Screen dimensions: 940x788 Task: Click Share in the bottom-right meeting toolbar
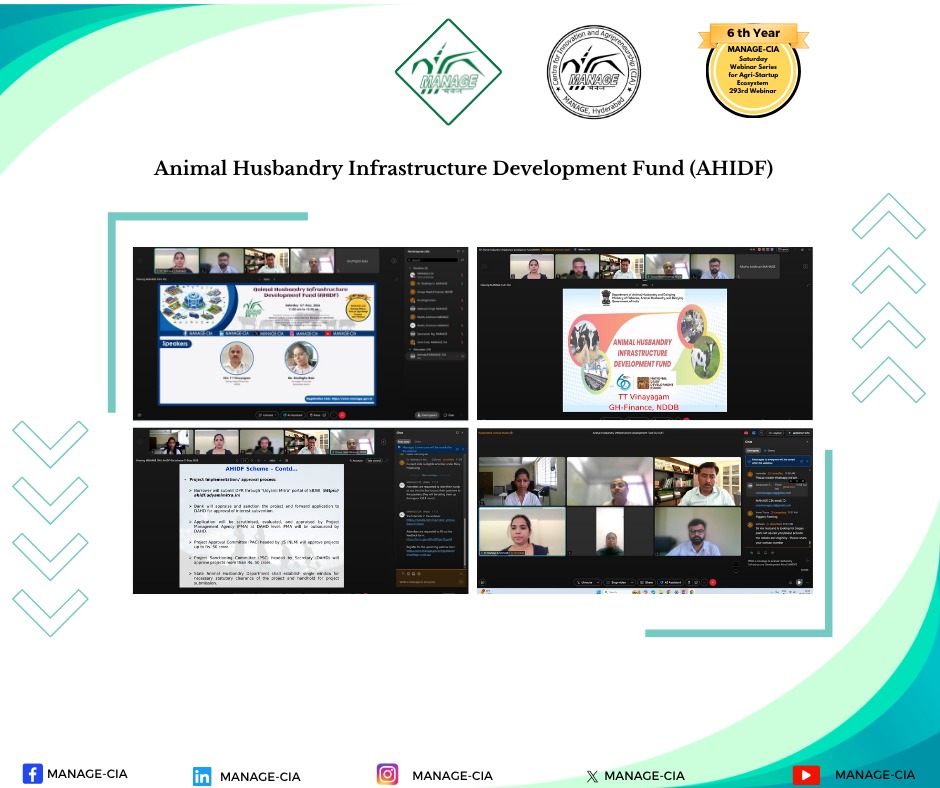[x=646, y=582]
